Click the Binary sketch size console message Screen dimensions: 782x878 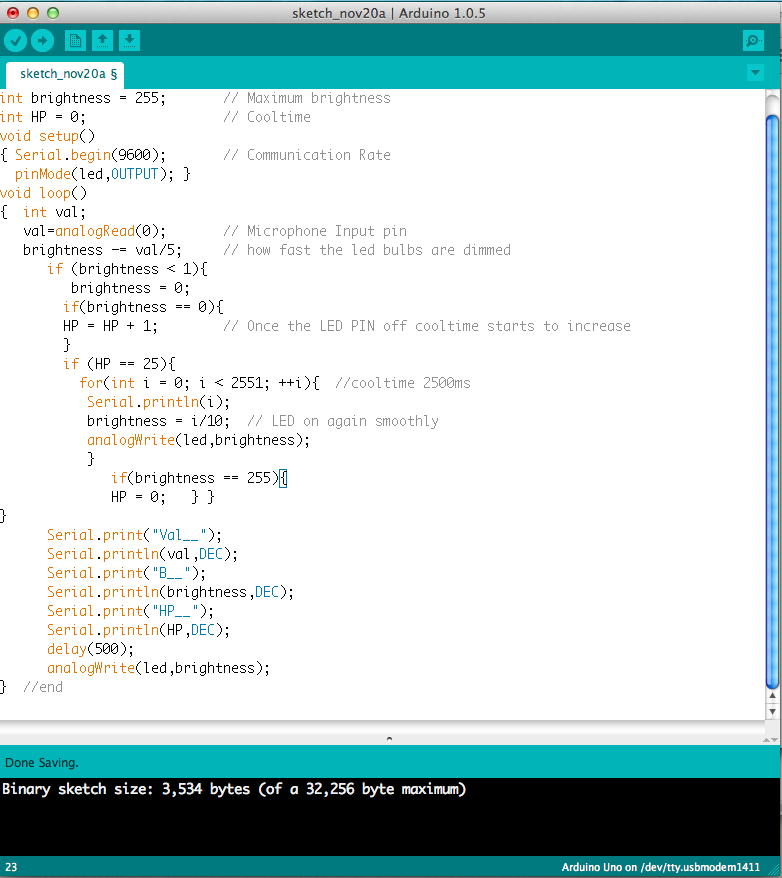click(234, 789)
